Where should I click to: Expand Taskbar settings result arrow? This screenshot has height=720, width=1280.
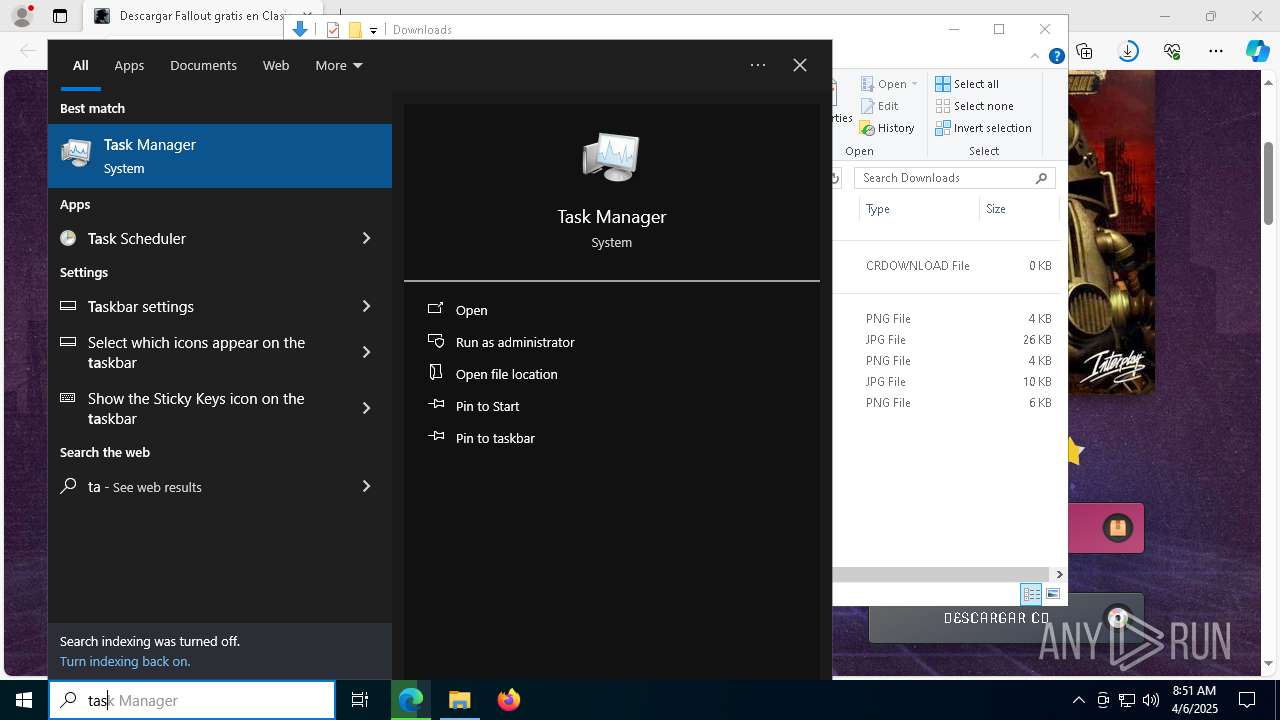click(x=366, y=306)
